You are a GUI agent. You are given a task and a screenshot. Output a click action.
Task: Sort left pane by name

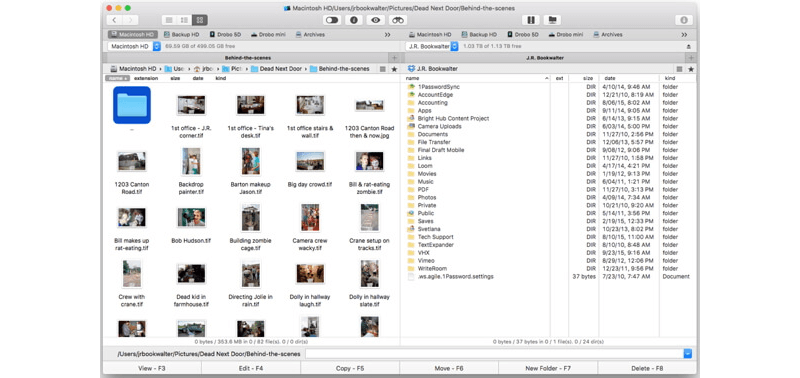click(117, 79)
